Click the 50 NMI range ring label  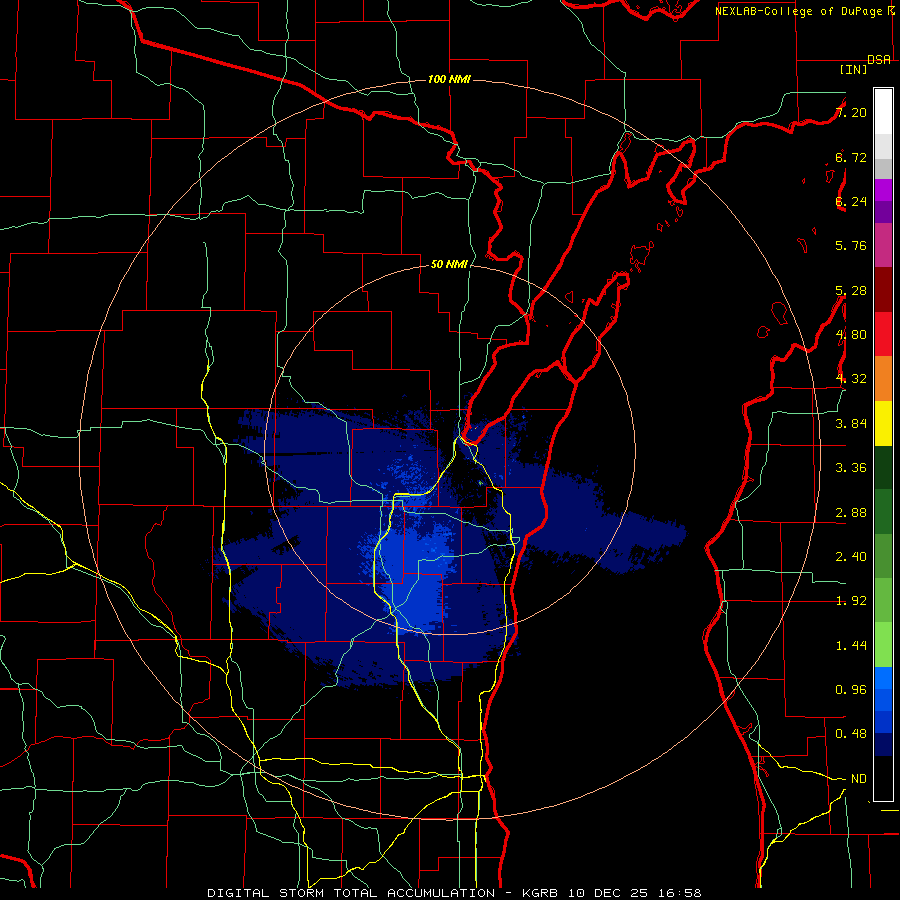coord(449,264)
